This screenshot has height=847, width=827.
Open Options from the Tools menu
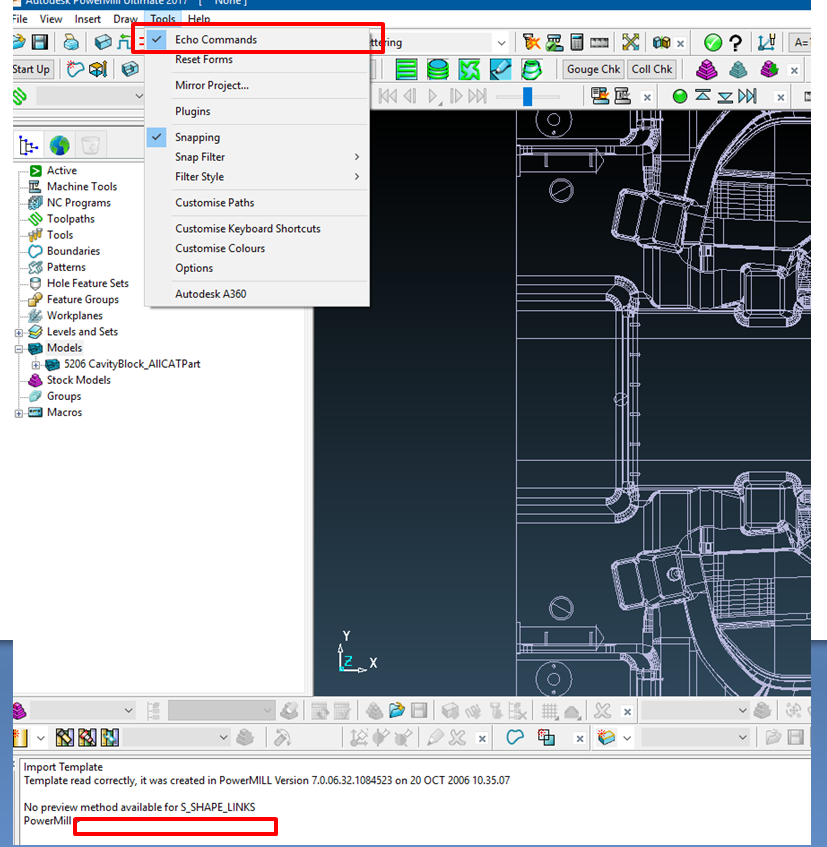[194, 268]
